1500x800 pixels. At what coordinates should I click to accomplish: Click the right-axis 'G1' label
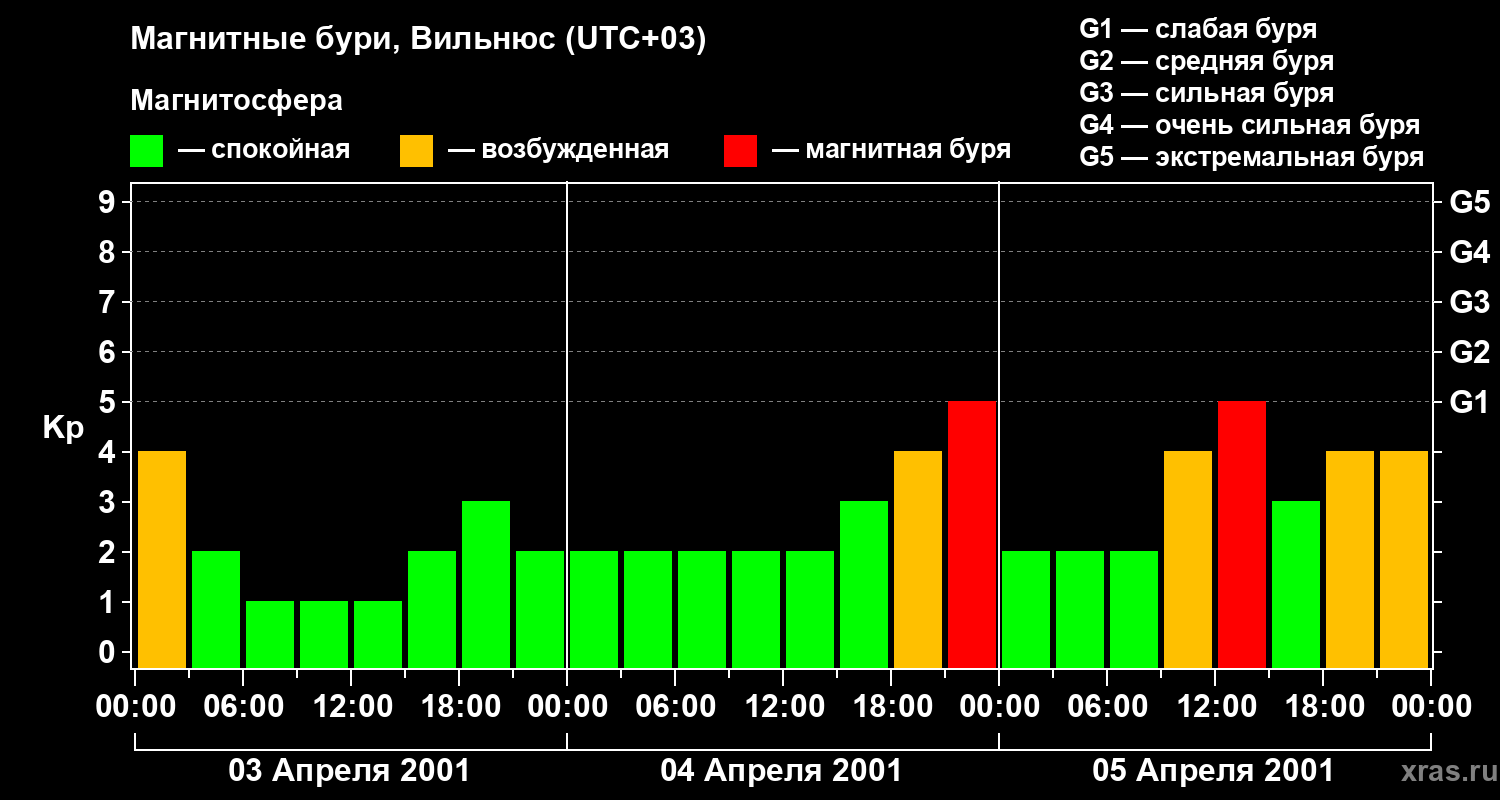pos(1470,402)
